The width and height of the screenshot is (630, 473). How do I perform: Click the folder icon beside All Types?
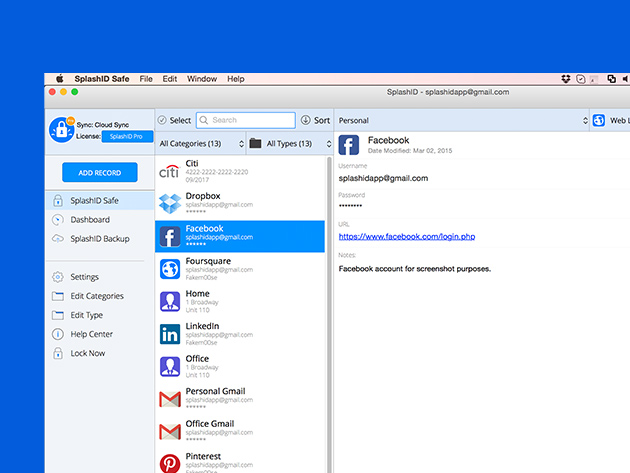click(x=256, y=143)
